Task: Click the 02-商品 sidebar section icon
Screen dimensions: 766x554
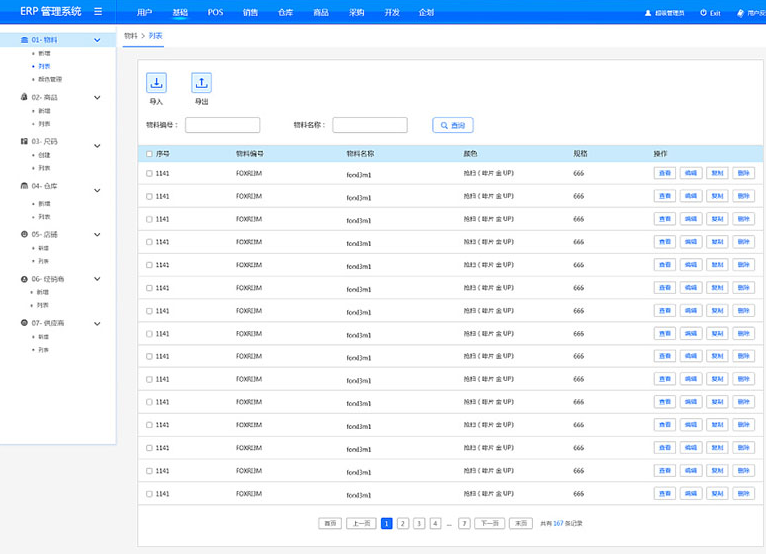Action: tap(24, 97)
